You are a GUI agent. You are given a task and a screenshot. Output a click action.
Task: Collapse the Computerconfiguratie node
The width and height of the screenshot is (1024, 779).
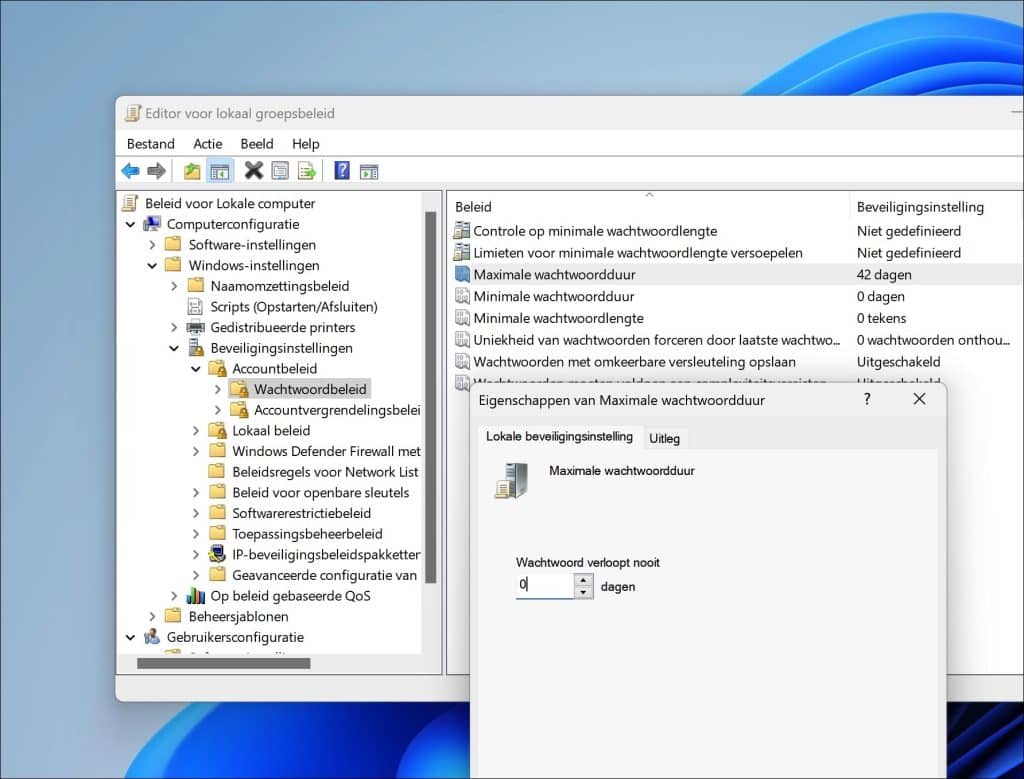click(x=130, y=224)
